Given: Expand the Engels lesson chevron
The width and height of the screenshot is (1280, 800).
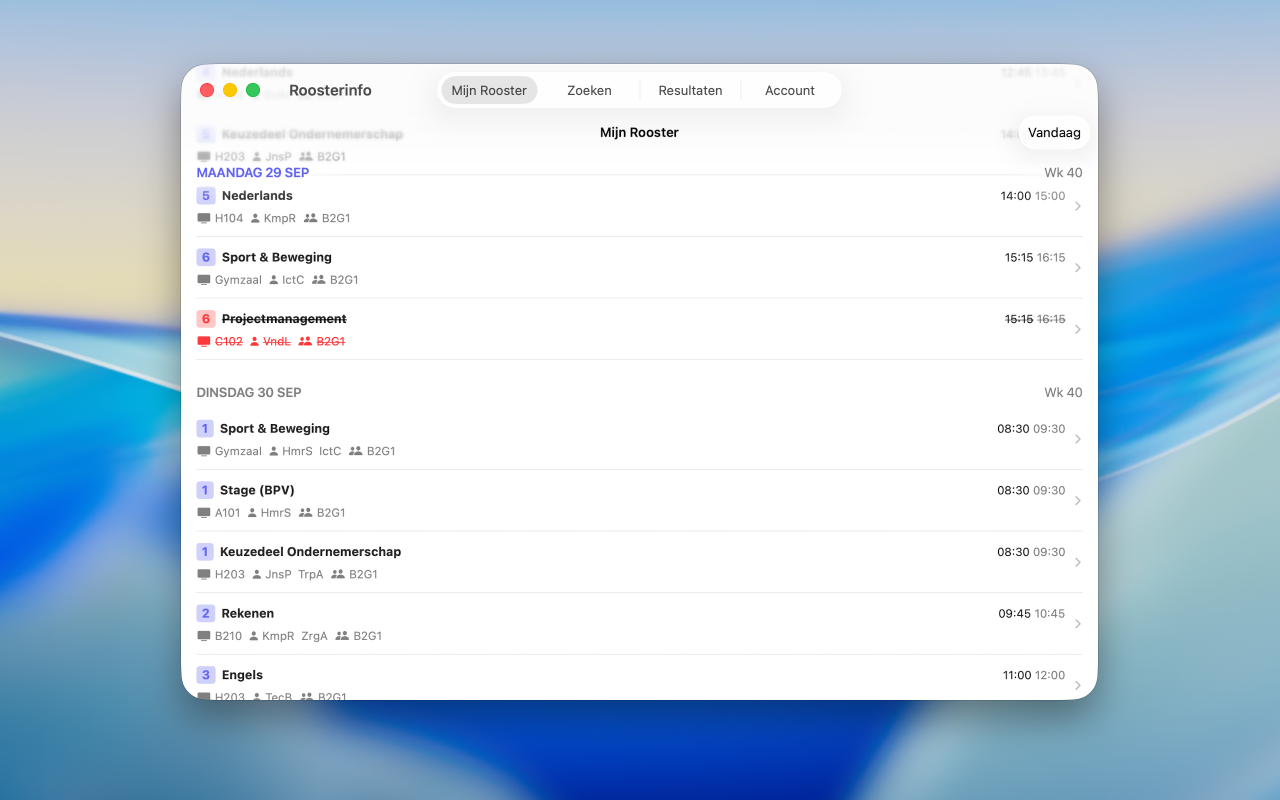Looking at the screenshot, I should pos(1078,686).
